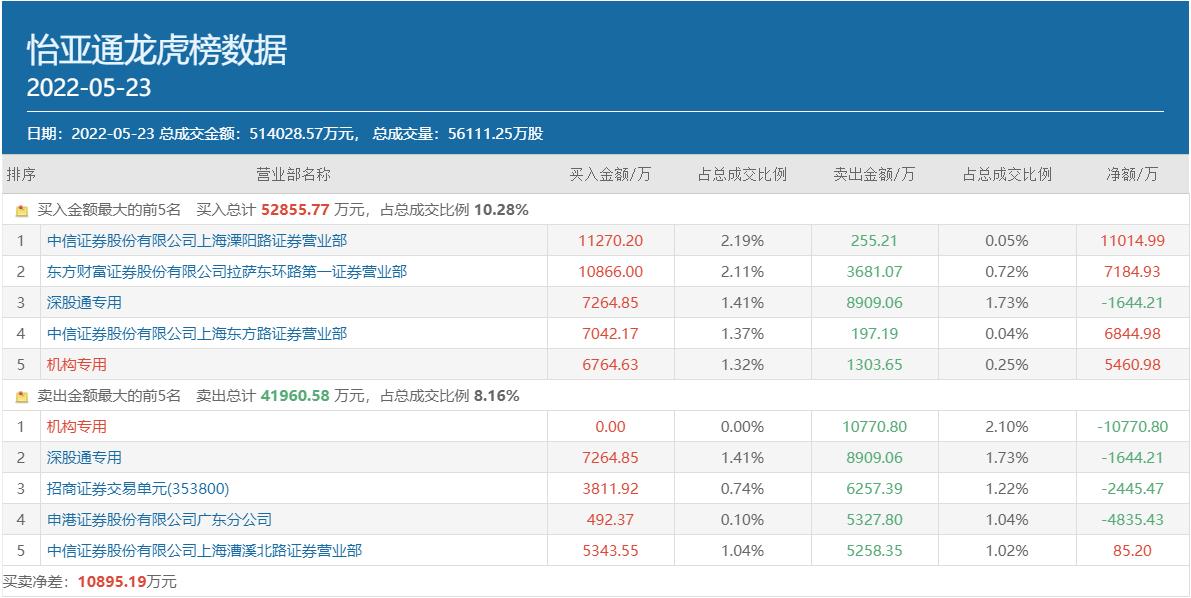Open 中信证券上海东方路证券营业部 link
The height and width of the screenshot is (598, 1191).
(197, 334)
